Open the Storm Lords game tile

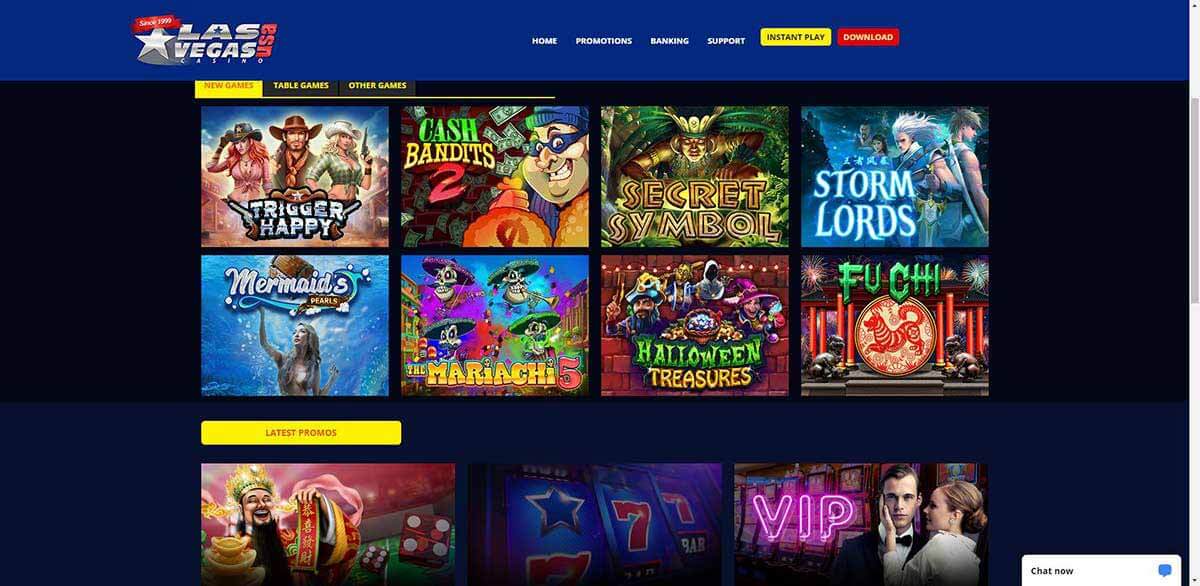click(x=895, y=177)
